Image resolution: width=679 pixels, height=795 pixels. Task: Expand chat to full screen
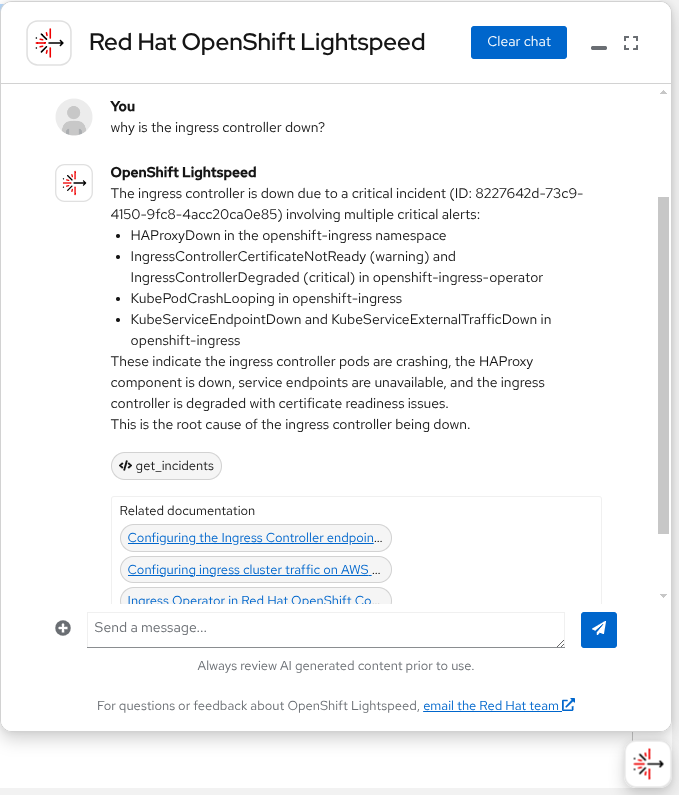click(x=631, y=43)
